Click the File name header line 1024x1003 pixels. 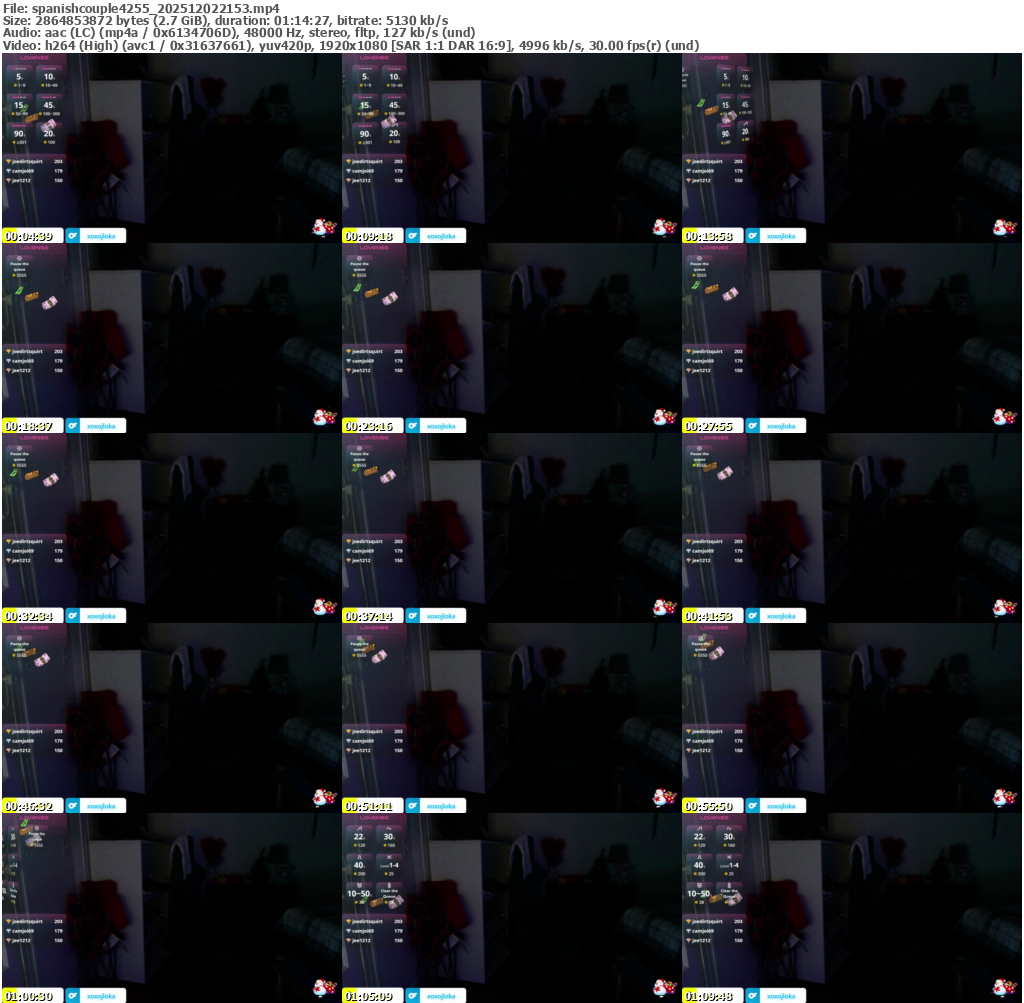141,8
